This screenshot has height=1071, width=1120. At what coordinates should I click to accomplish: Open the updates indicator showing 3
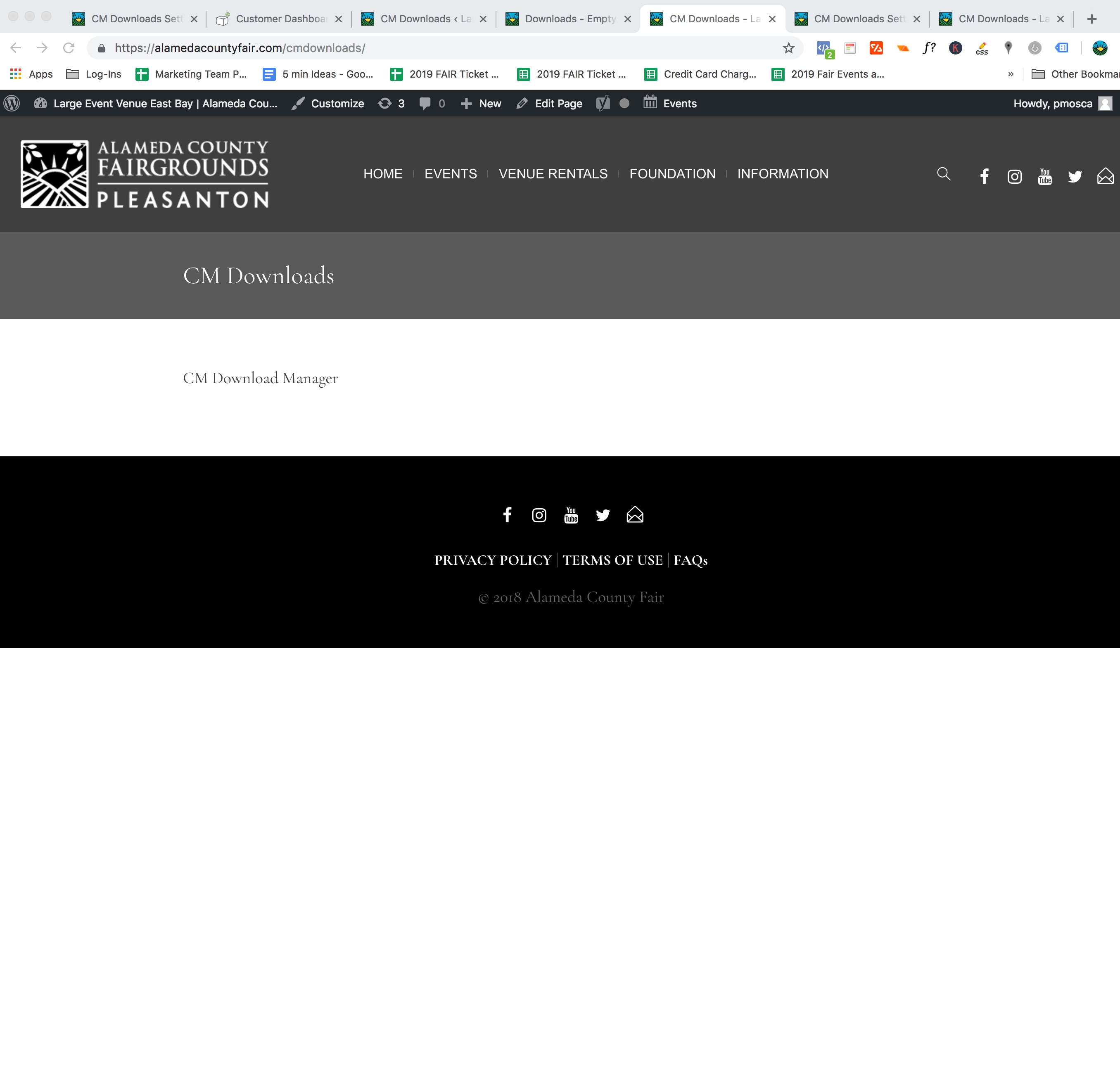(391, 103)
